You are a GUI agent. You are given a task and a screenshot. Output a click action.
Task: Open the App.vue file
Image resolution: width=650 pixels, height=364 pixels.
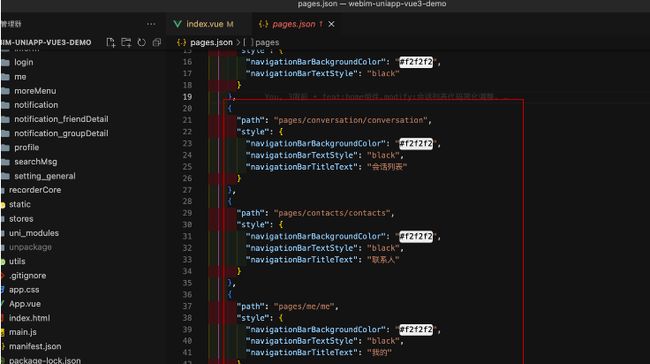[x=25, y=303]
